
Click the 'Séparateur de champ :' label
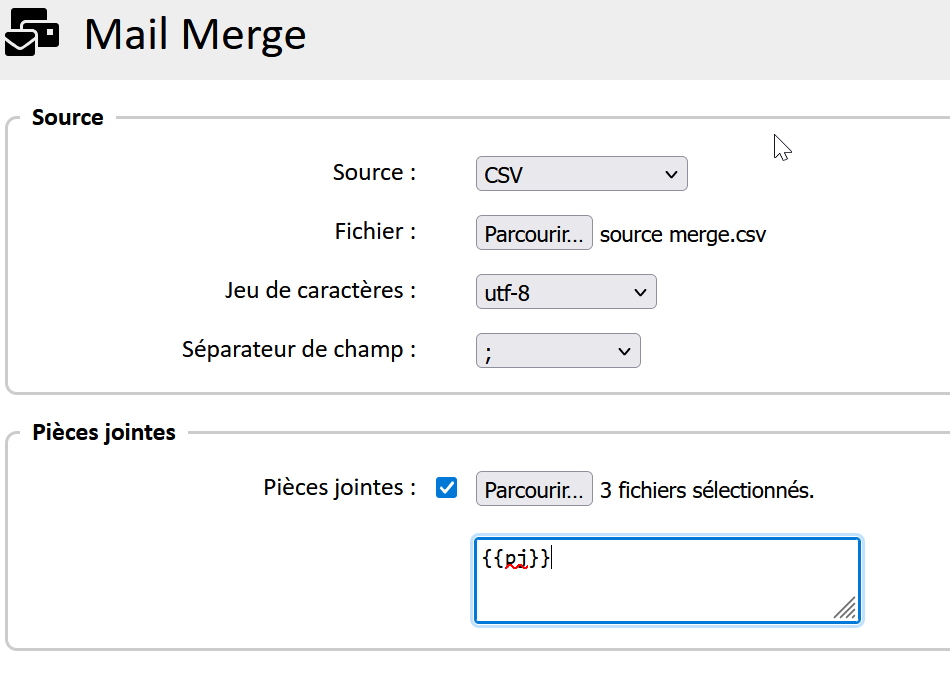point(298,350)
